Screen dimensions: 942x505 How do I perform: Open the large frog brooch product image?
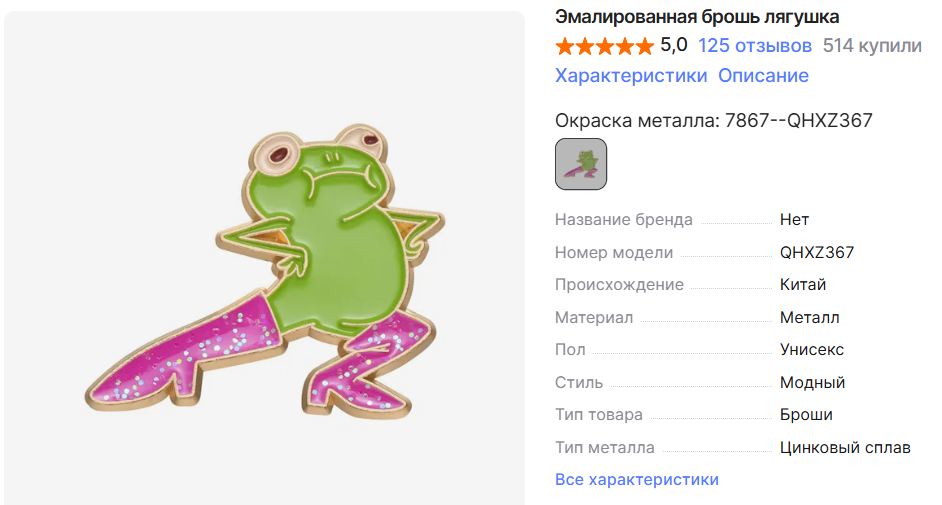[x=264, y=258]
